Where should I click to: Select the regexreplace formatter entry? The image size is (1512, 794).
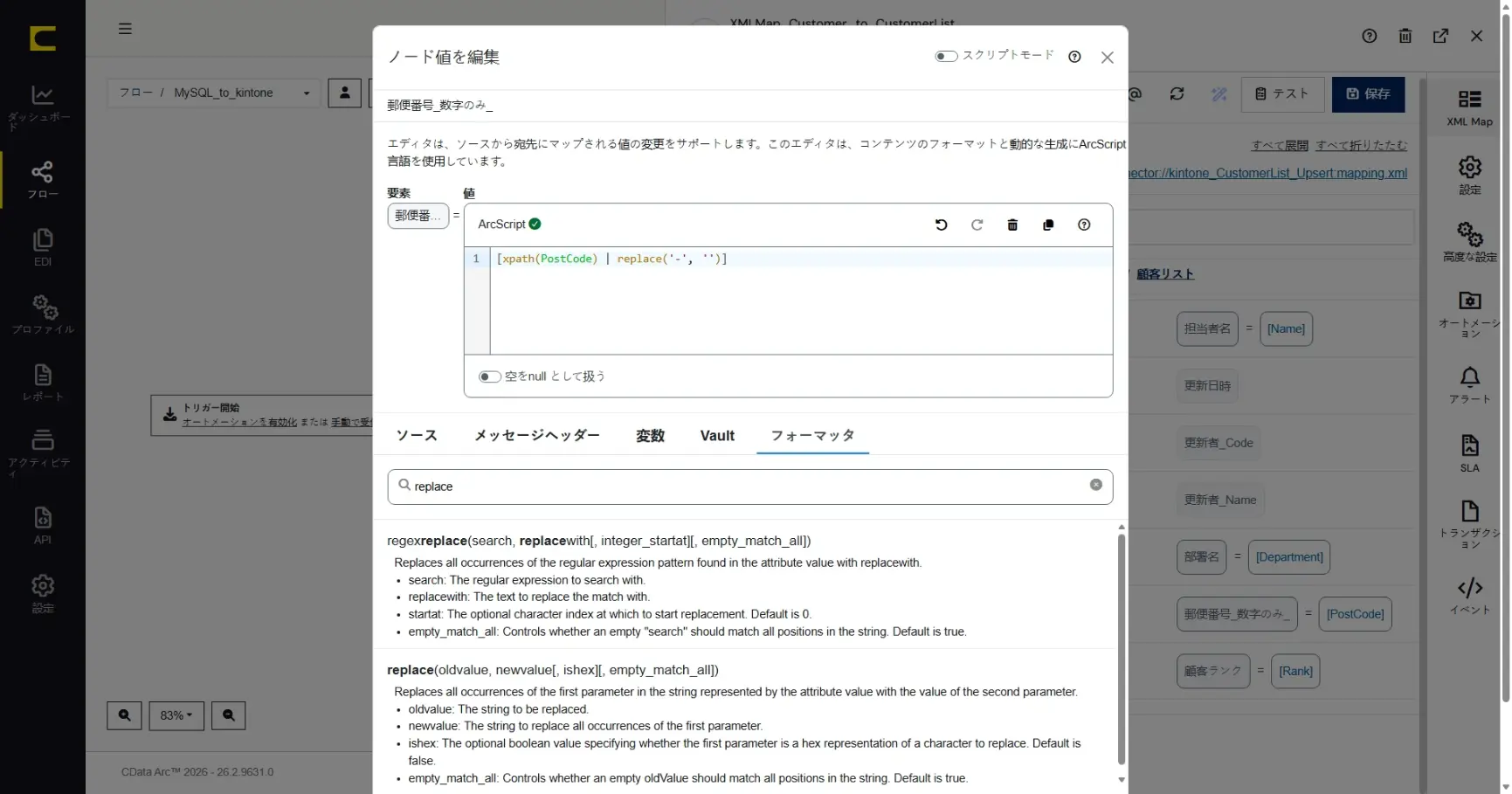598,541
